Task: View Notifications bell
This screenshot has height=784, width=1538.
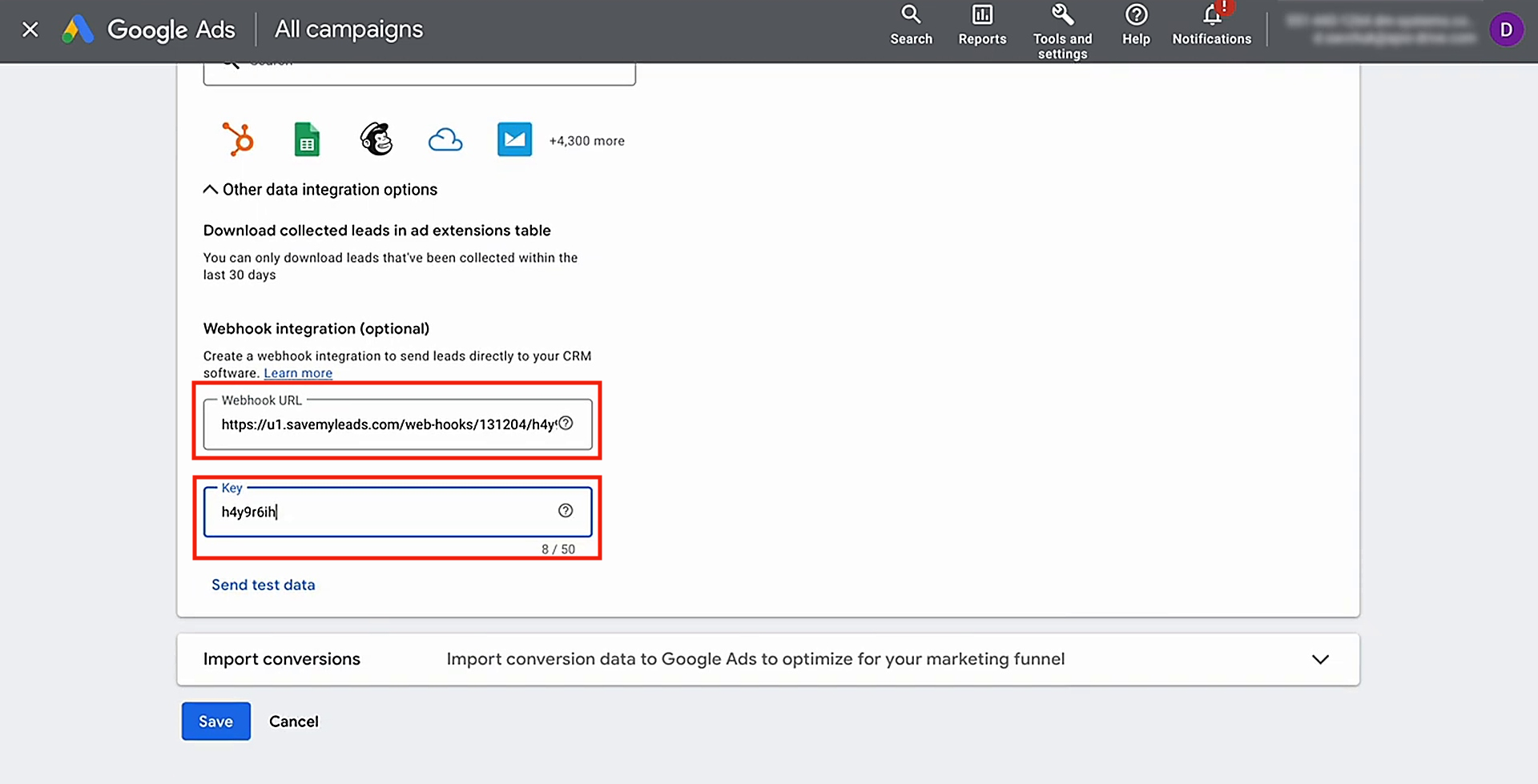Action: pos(1211,26)
